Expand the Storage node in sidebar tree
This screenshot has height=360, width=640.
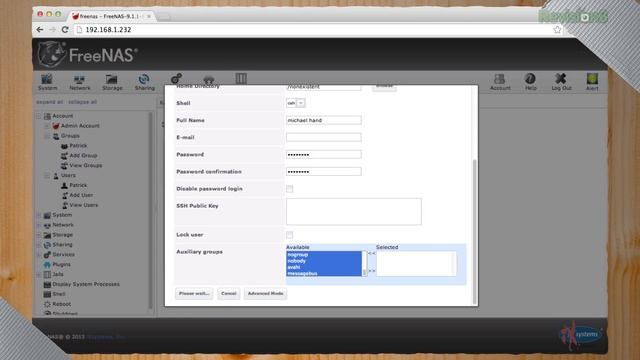[x=39, y=235]
